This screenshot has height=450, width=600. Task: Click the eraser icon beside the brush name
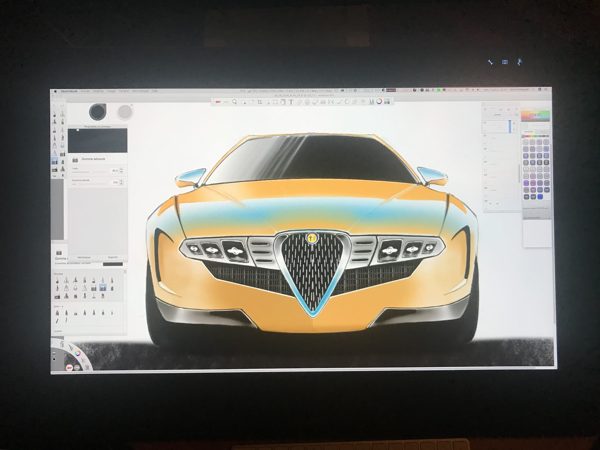(75, 159)
